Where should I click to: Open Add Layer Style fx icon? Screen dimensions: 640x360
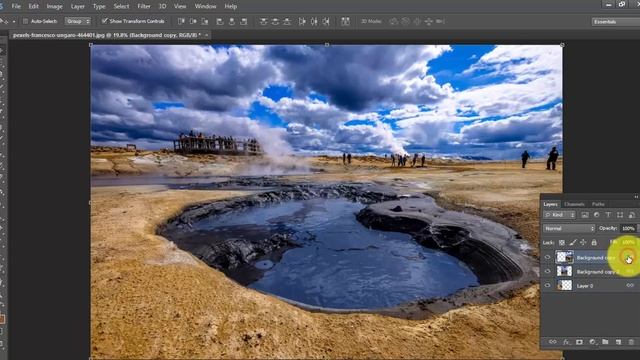566,342
